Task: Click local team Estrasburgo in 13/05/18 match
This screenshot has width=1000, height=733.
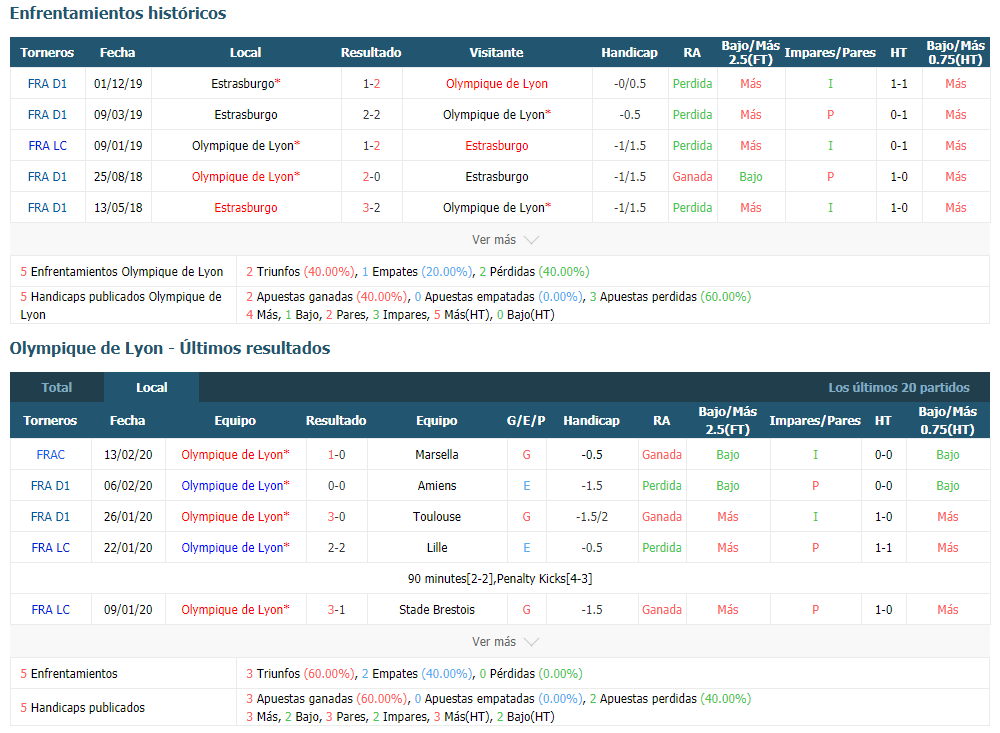Action: (246, 208)
